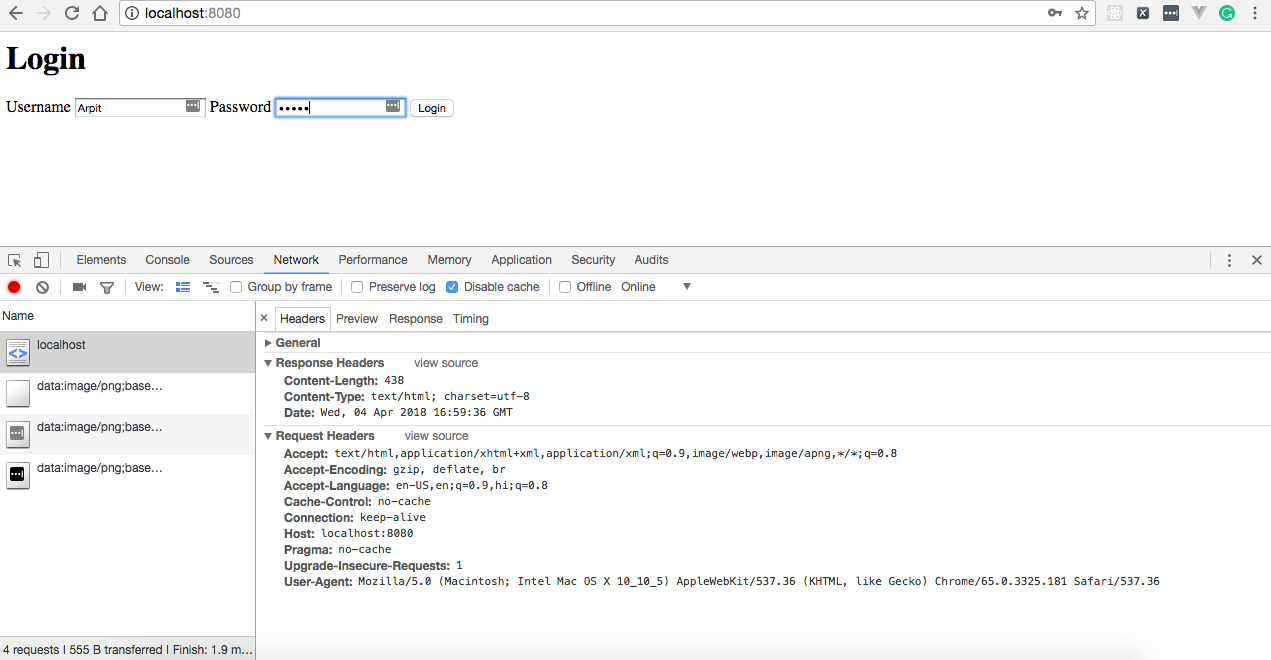The height and width of the screenshot is (660, 1271).
Task: Check the Group by frame checkbox
Action: (236, 287)
